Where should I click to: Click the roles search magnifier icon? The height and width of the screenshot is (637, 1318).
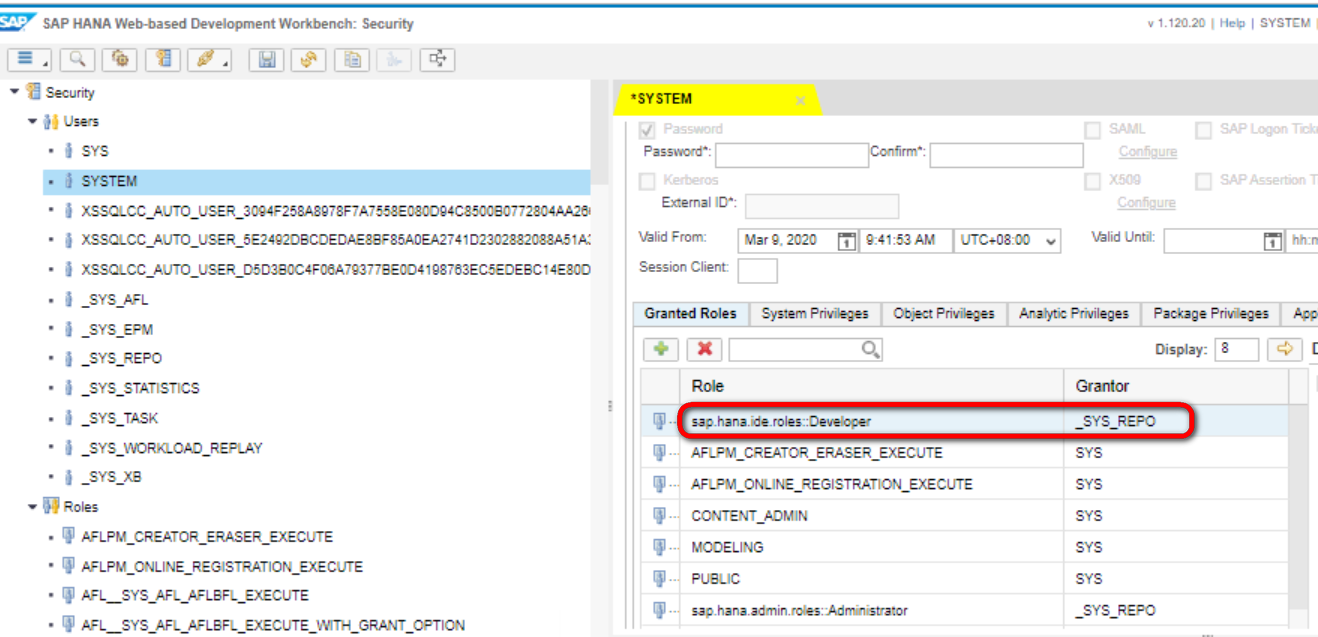[870, 349]
